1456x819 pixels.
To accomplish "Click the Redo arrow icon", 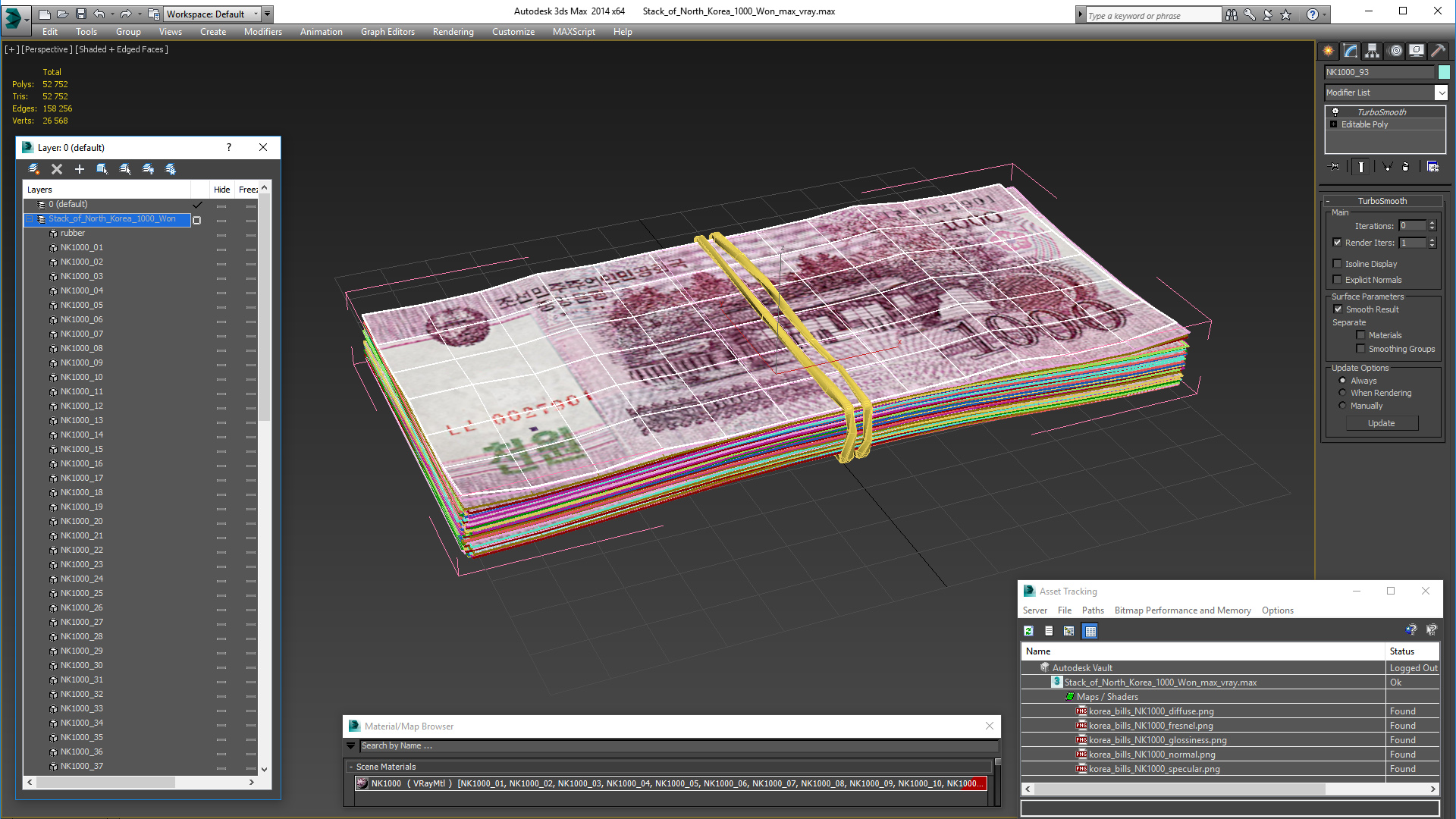I will click(x=126, y=14).
